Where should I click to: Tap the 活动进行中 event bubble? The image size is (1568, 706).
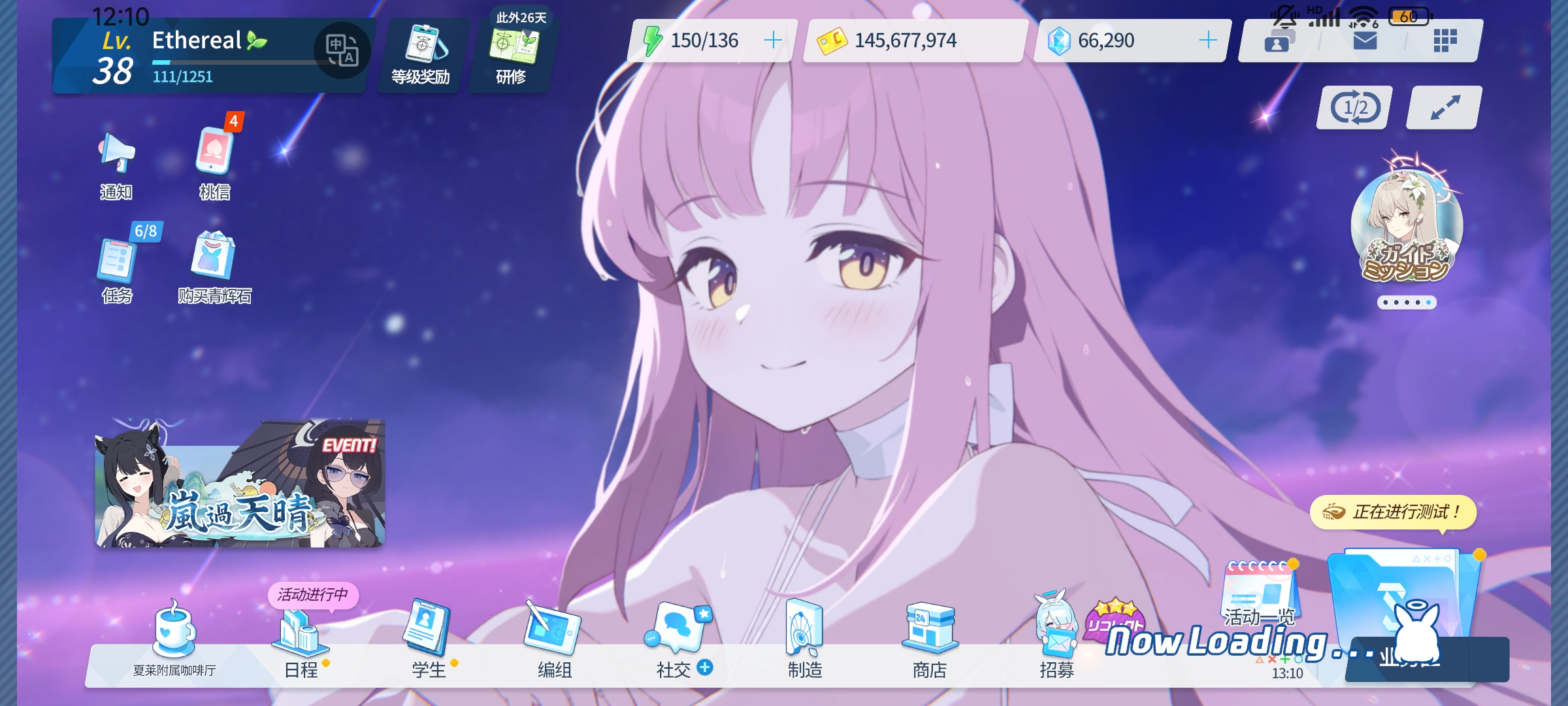pos(313,595)
